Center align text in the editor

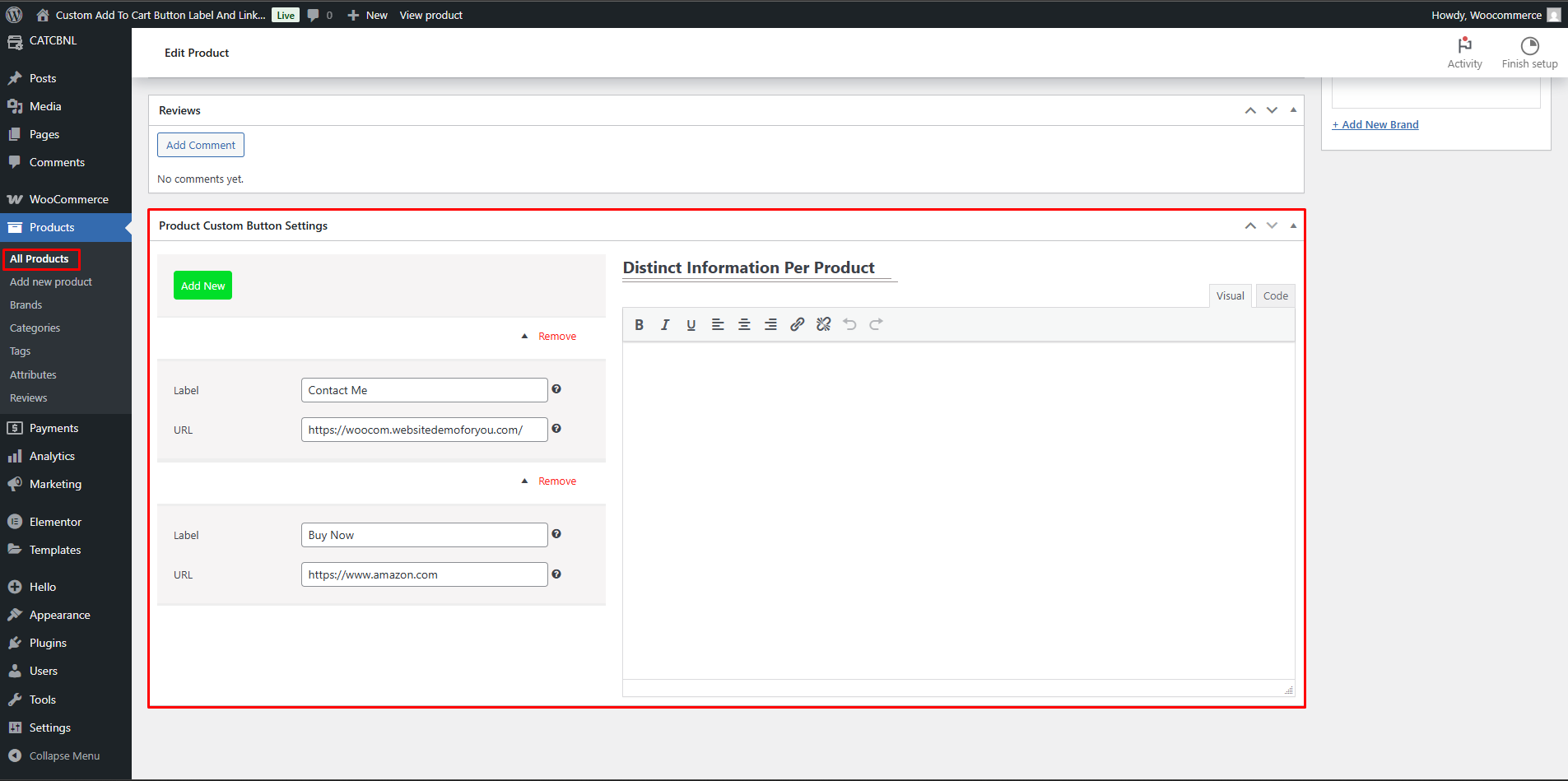[x=744, y=325]
